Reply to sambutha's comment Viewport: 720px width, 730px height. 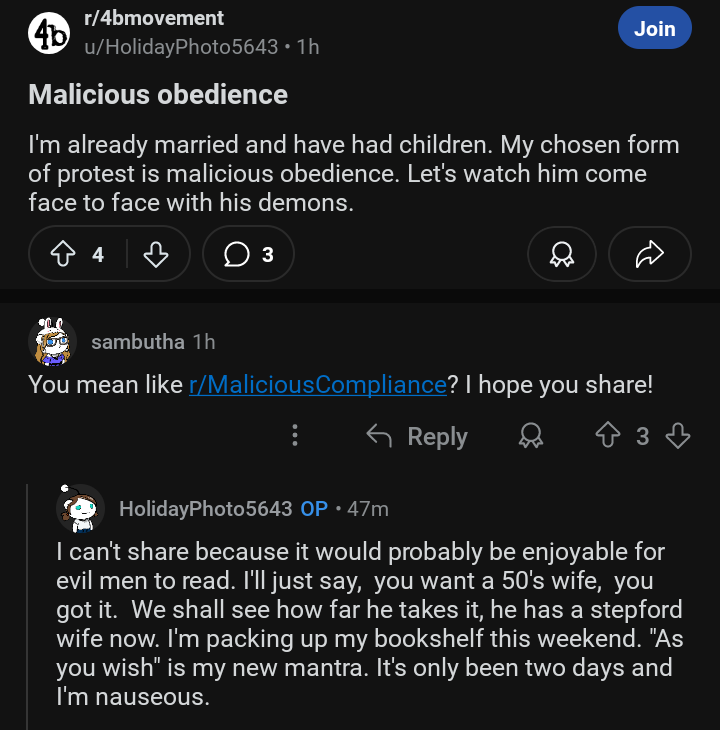point(417,436)
